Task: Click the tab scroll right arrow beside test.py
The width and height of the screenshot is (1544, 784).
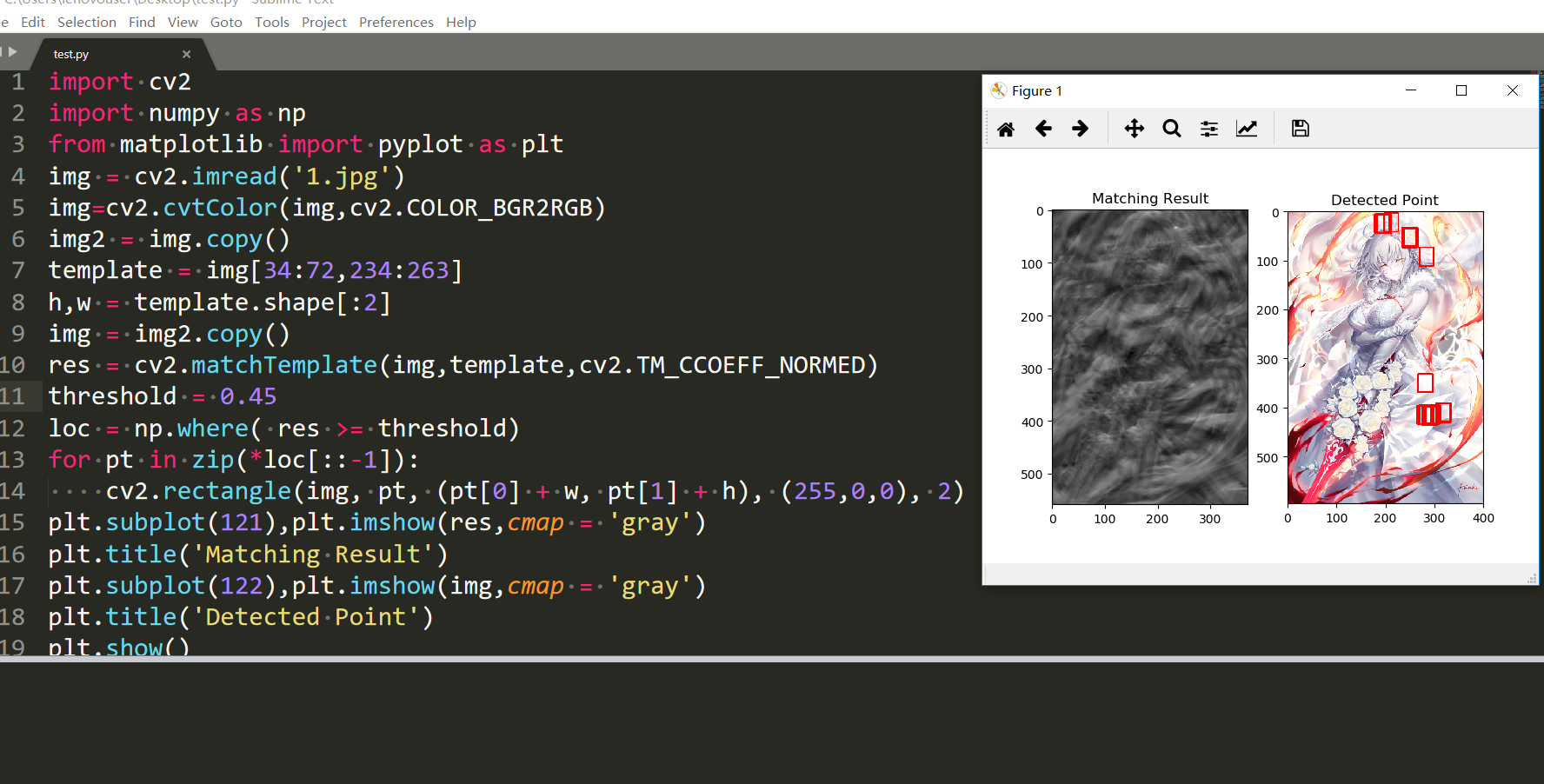Action: (x=13, y=51)
